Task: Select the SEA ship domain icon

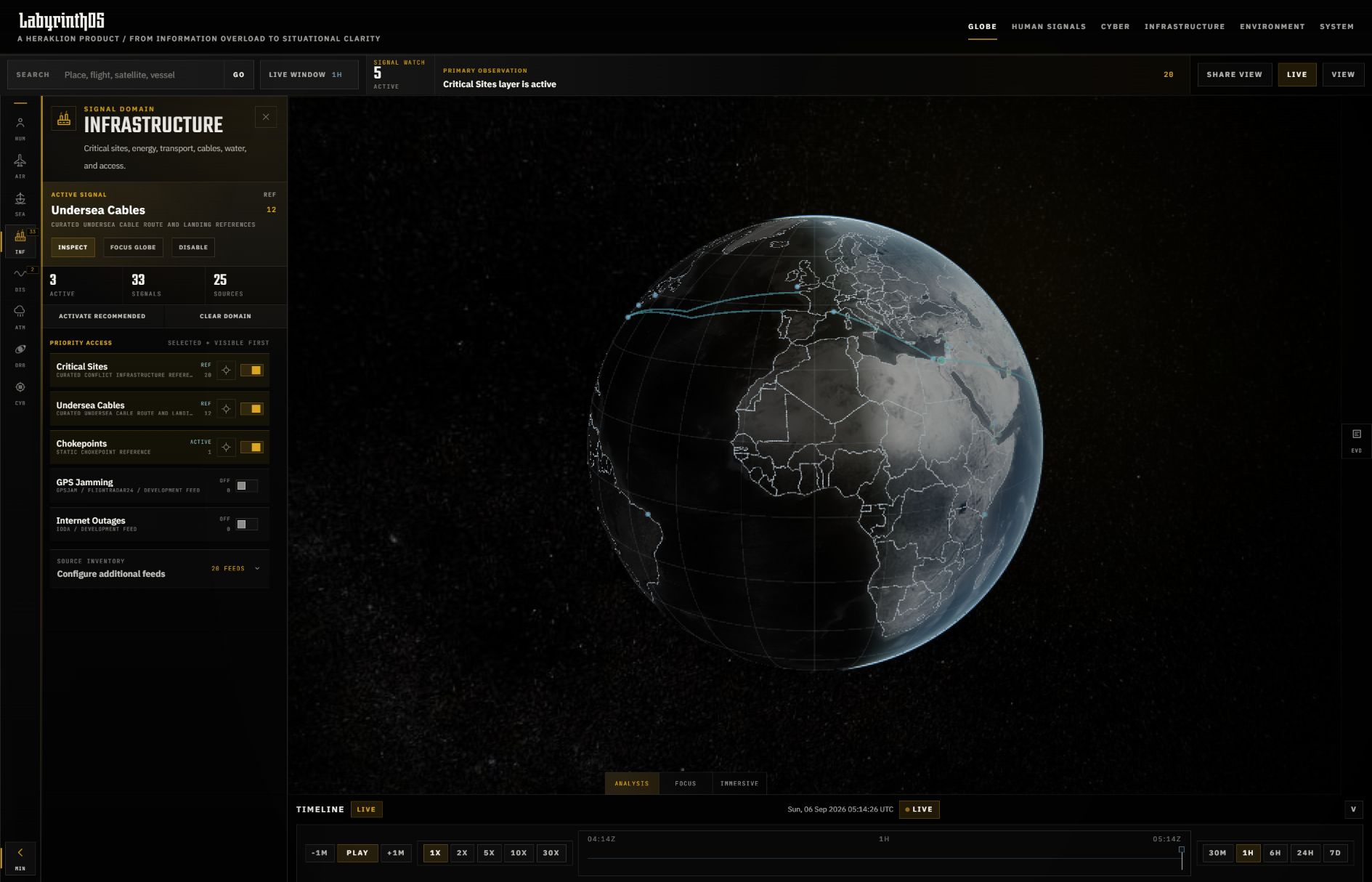Action: pyautogui.click(x=20, y=203)
